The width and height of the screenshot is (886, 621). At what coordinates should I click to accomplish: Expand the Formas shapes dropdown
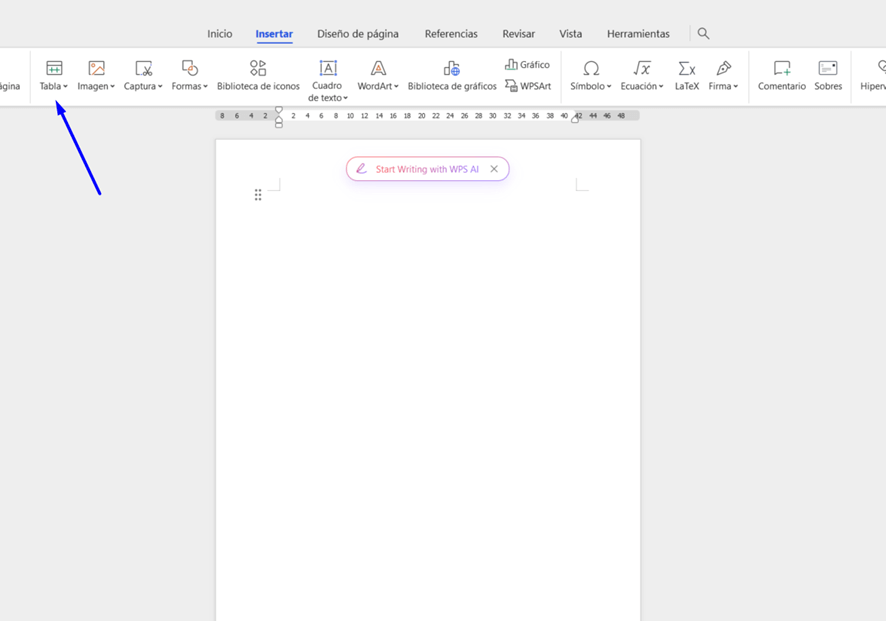pos(205,87)
